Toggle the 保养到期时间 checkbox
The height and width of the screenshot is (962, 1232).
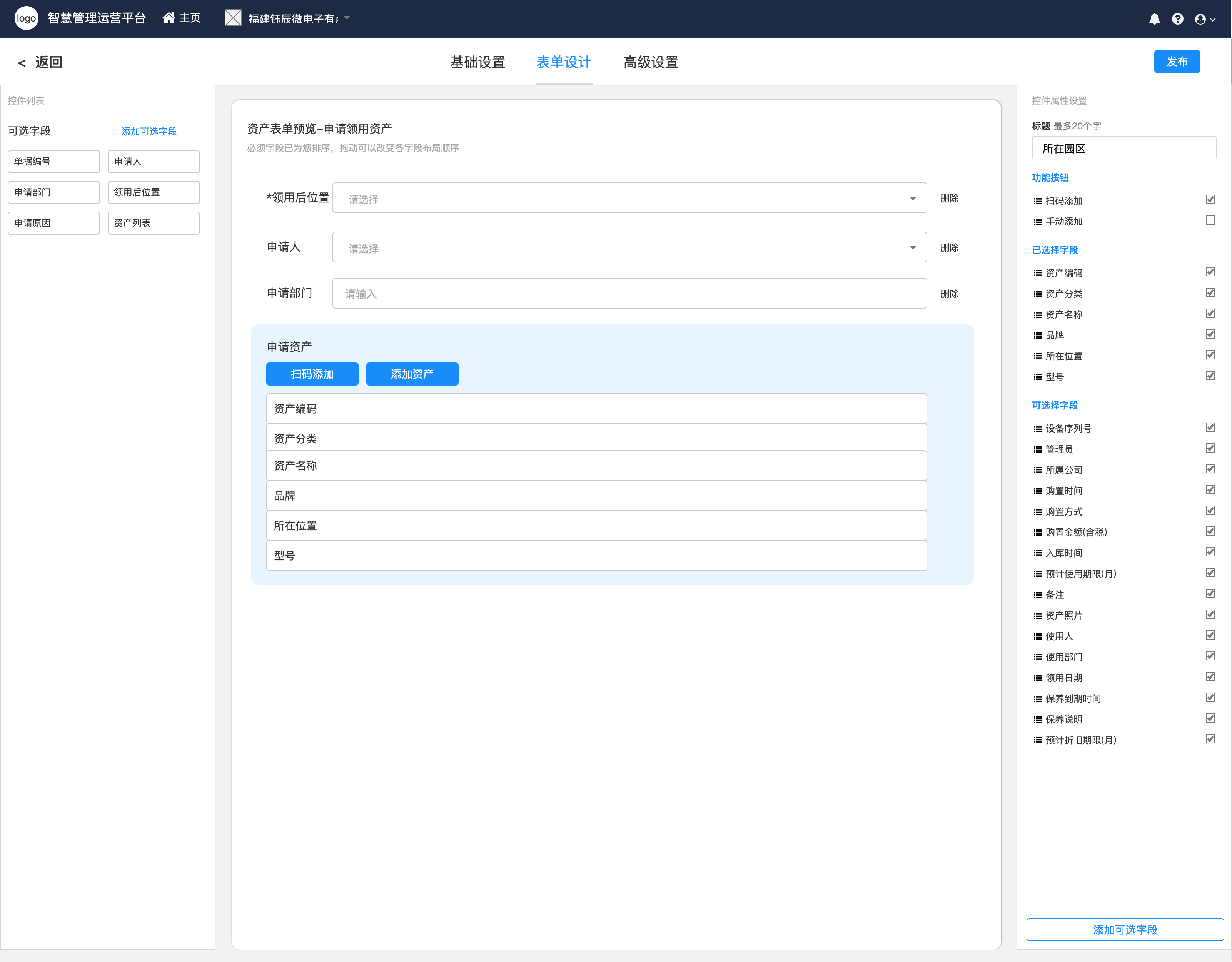pos(1210,697)
